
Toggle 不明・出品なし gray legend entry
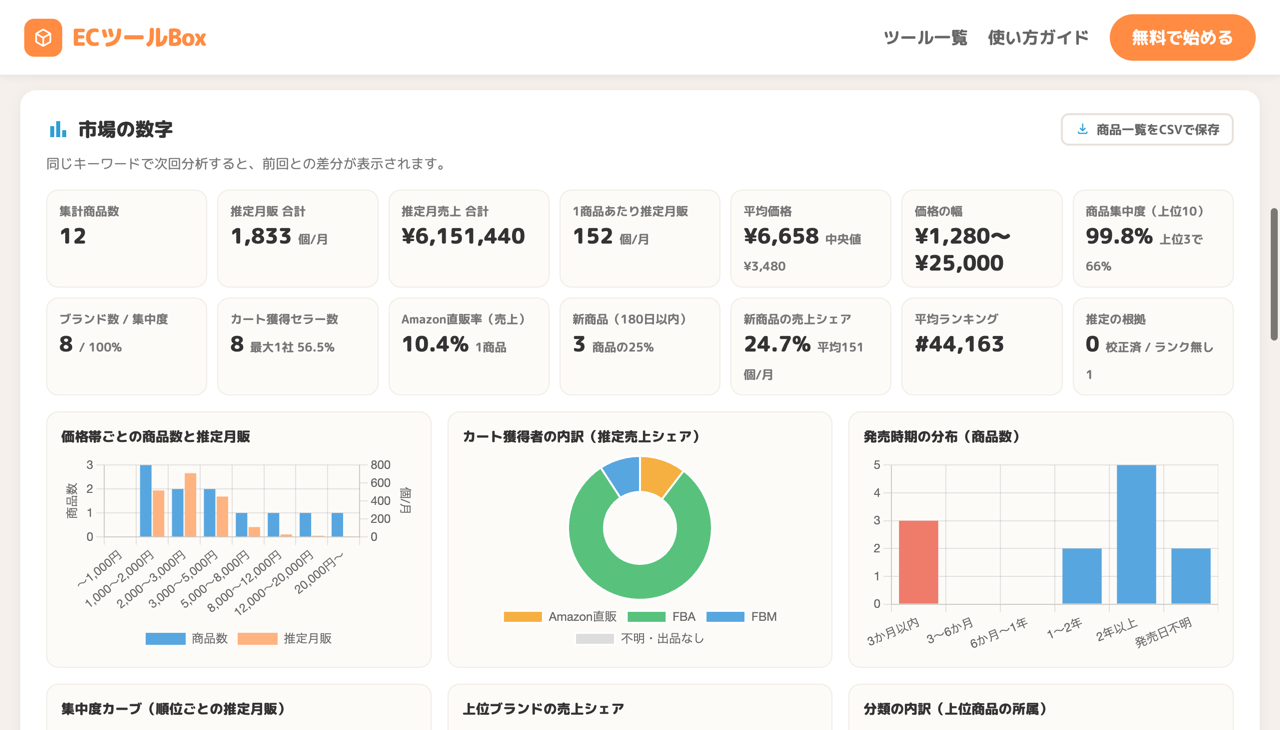[640, 638]
